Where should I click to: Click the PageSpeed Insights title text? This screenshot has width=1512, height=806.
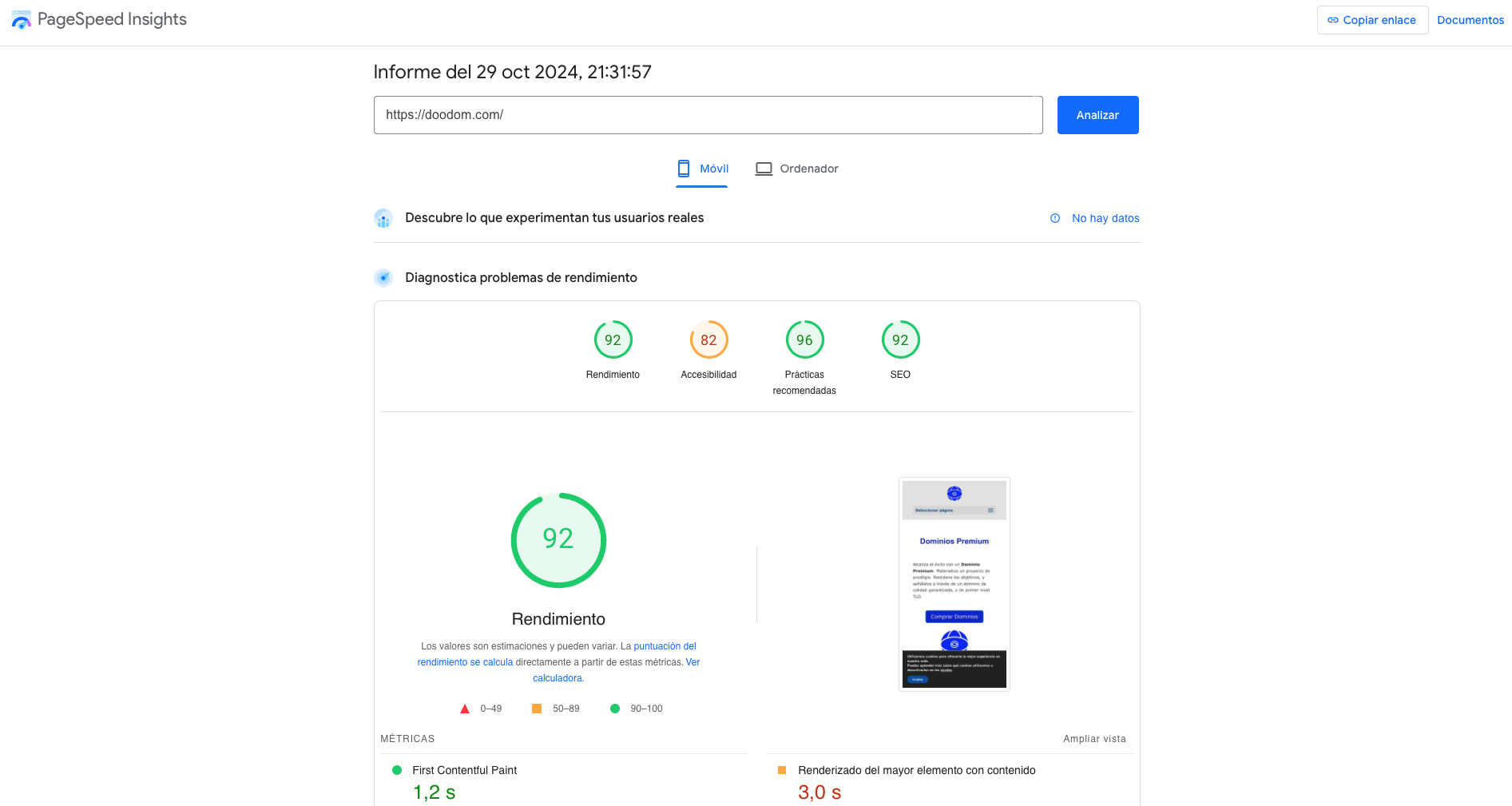pos(112,19)
